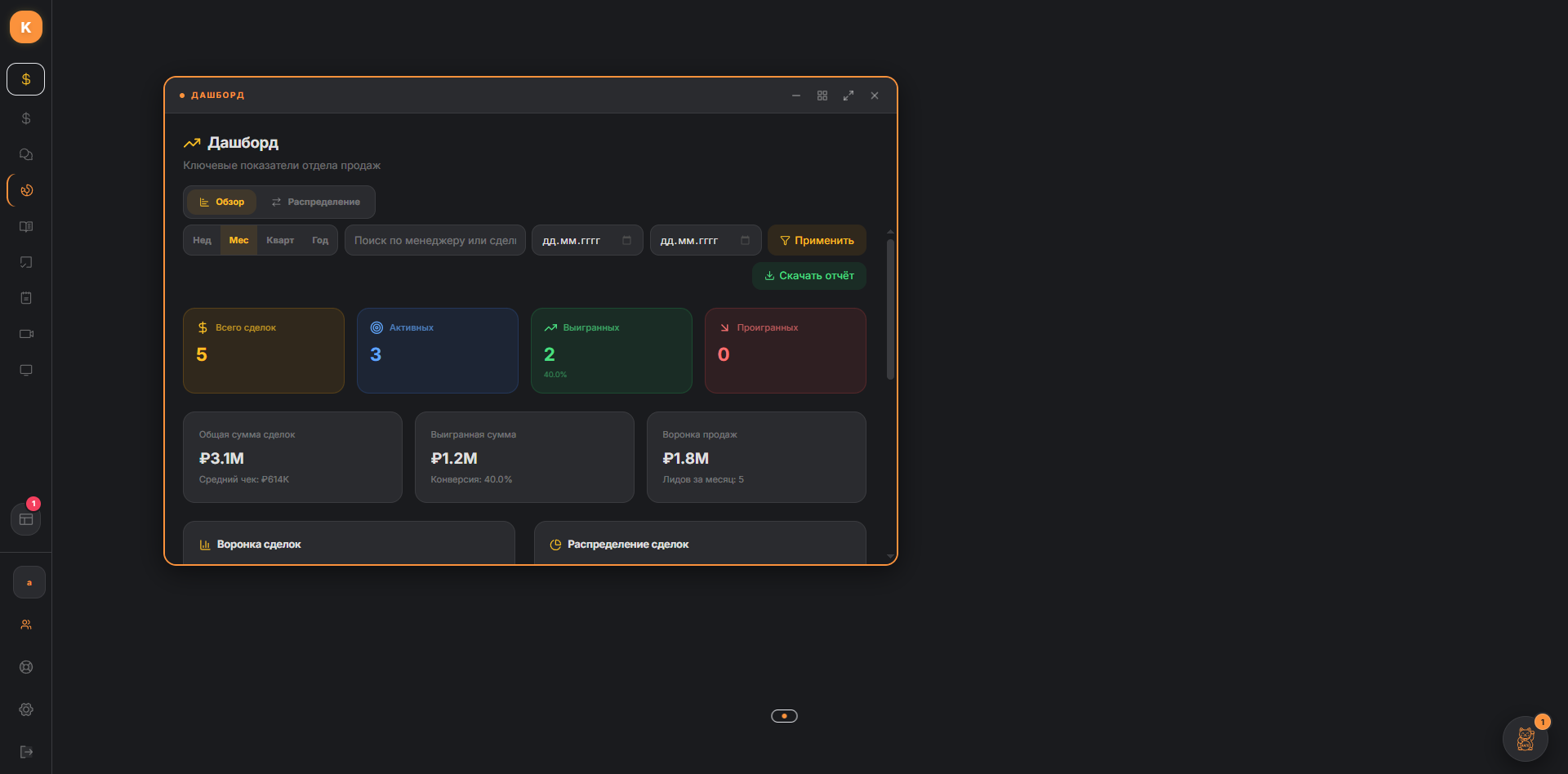The height and width of the screenshot is (774, 1568).
Task: Open the highlighted yellow dollar sidebar icon
Action: [25, 79]
